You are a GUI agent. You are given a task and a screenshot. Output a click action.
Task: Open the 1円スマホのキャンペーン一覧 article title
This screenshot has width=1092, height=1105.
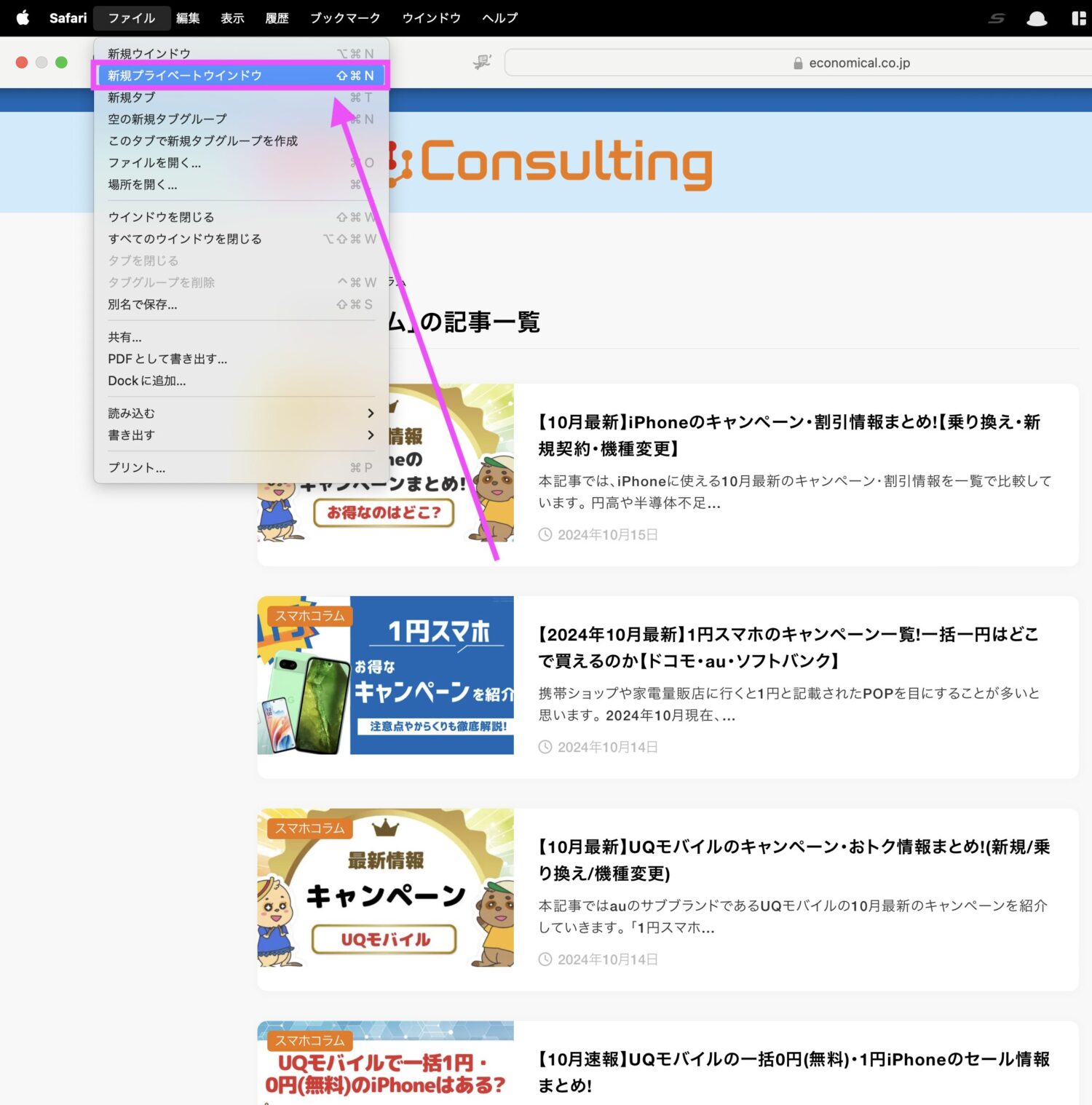tap(789, 647)
